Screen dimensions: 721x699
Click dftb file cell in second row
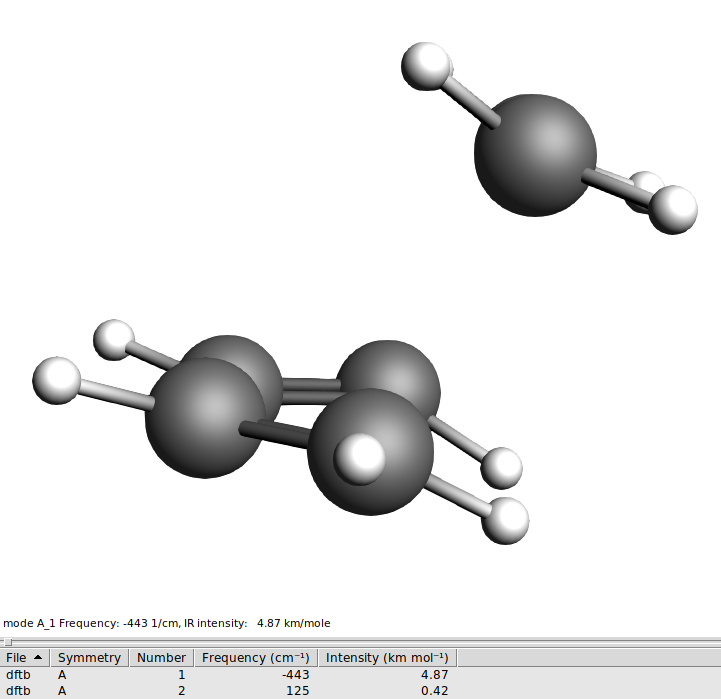pos(18,691)
